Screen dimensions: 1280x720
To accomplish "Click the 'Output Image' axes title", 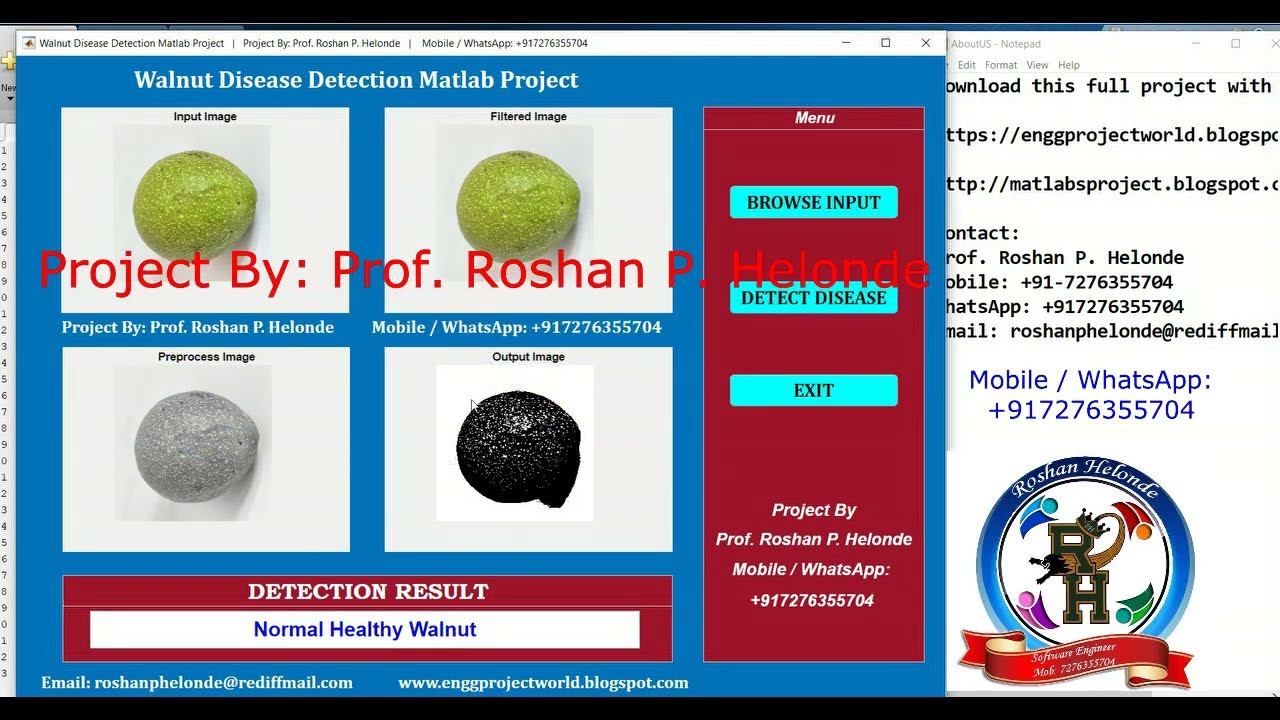I will (x=528, y=357).
